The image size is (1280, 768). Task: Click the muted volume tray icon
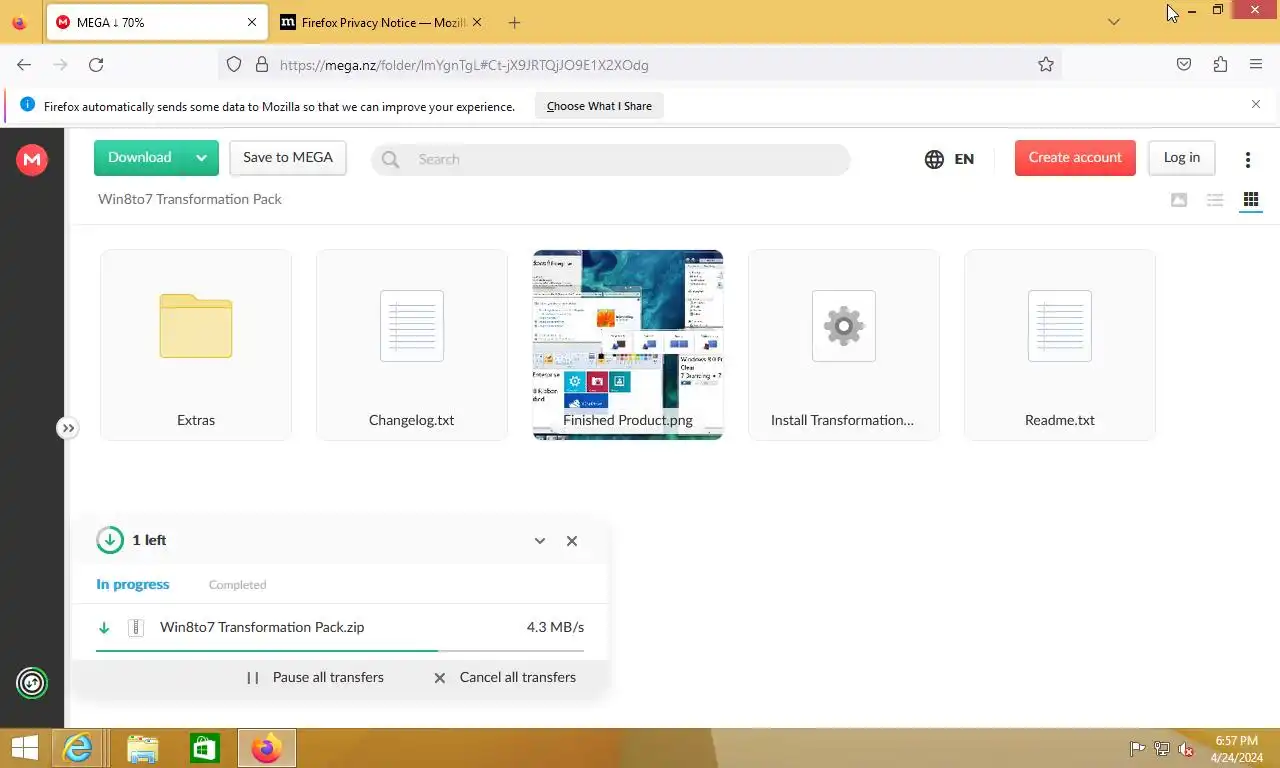tap(1186, 749)
